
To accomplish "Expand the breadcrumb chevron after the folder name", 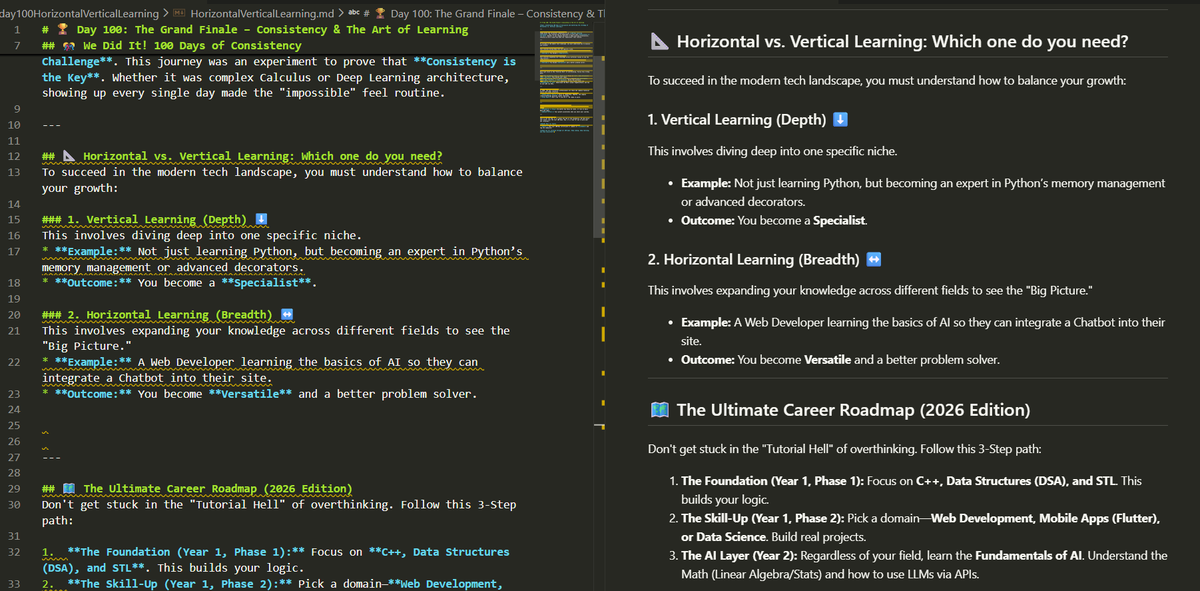I will pos(165,14).
